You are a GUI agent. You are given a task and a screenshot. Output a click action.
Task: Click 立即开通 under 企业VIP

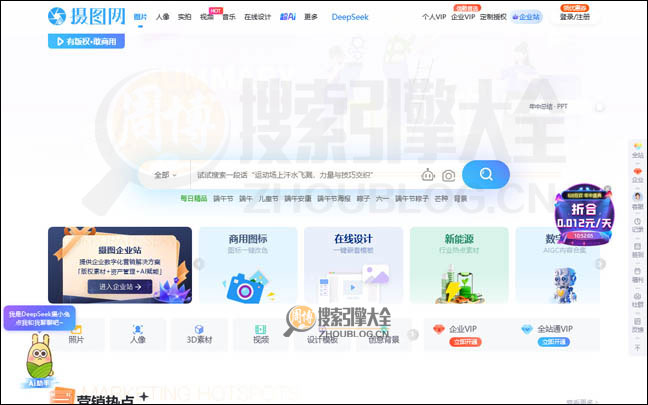tap(465, 342)
